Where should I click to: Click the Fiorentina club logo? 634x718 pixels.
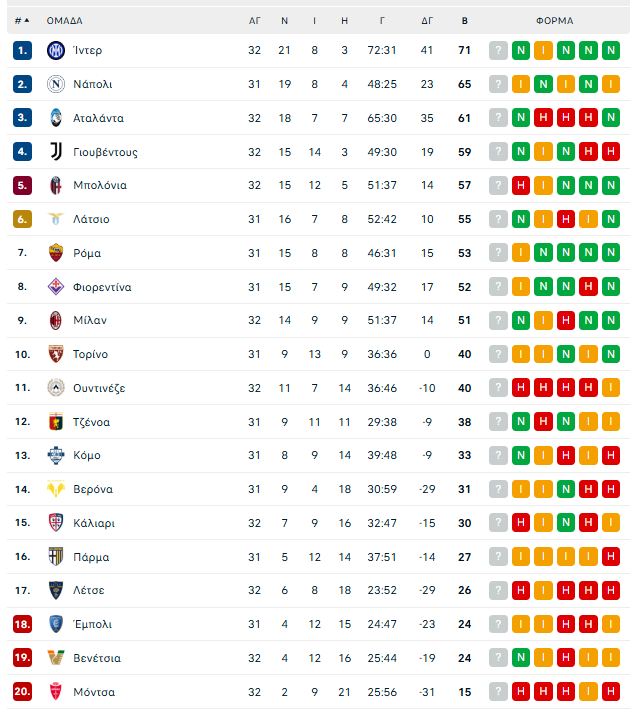[55, 287]
